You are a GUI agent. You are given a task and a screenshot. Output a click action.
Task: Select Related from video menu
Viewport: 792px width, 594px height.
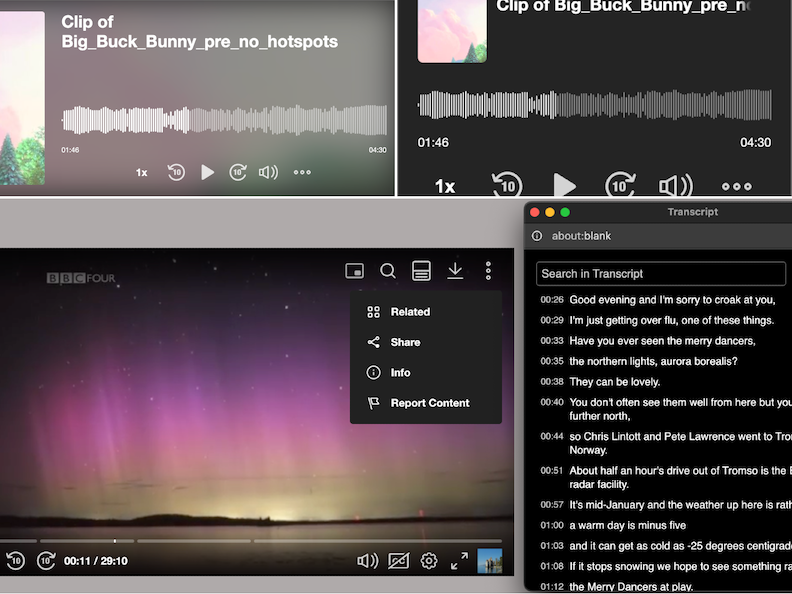(x=425, y=312)
